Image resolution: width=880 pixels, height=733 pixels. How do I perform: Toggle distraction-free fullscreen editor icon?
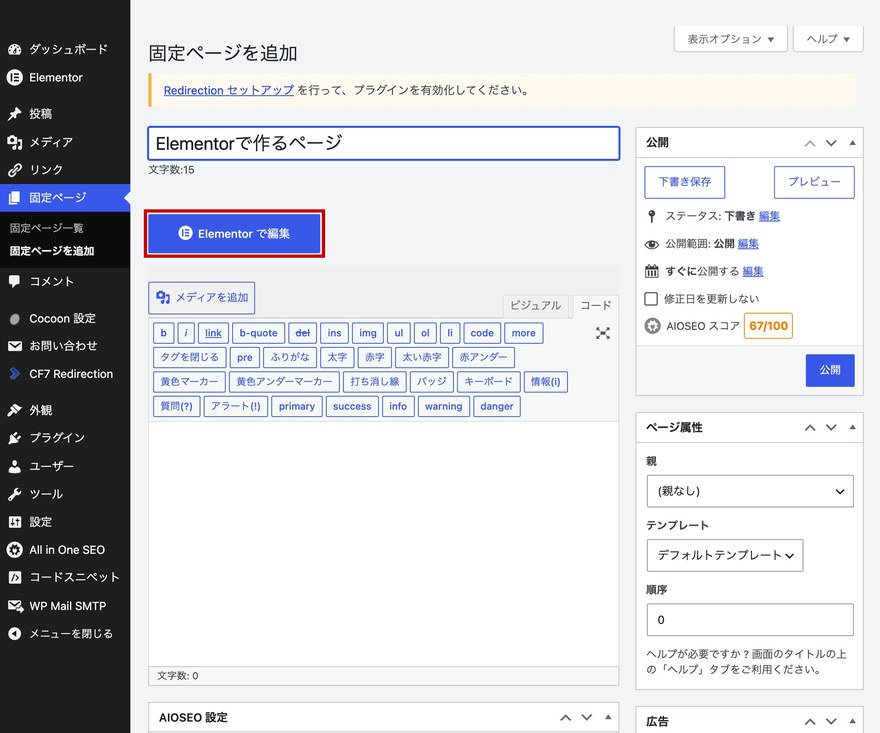point(603,333)
